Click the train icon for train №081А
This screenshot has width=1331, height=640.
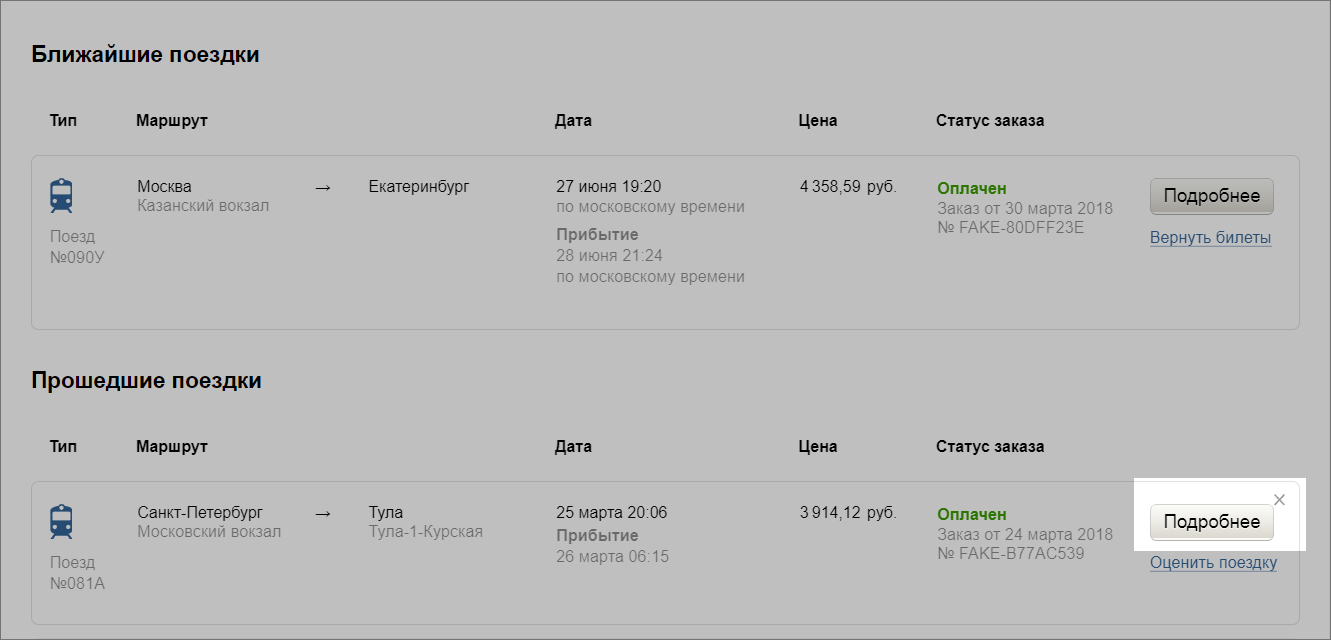click(x=61, y=521)
